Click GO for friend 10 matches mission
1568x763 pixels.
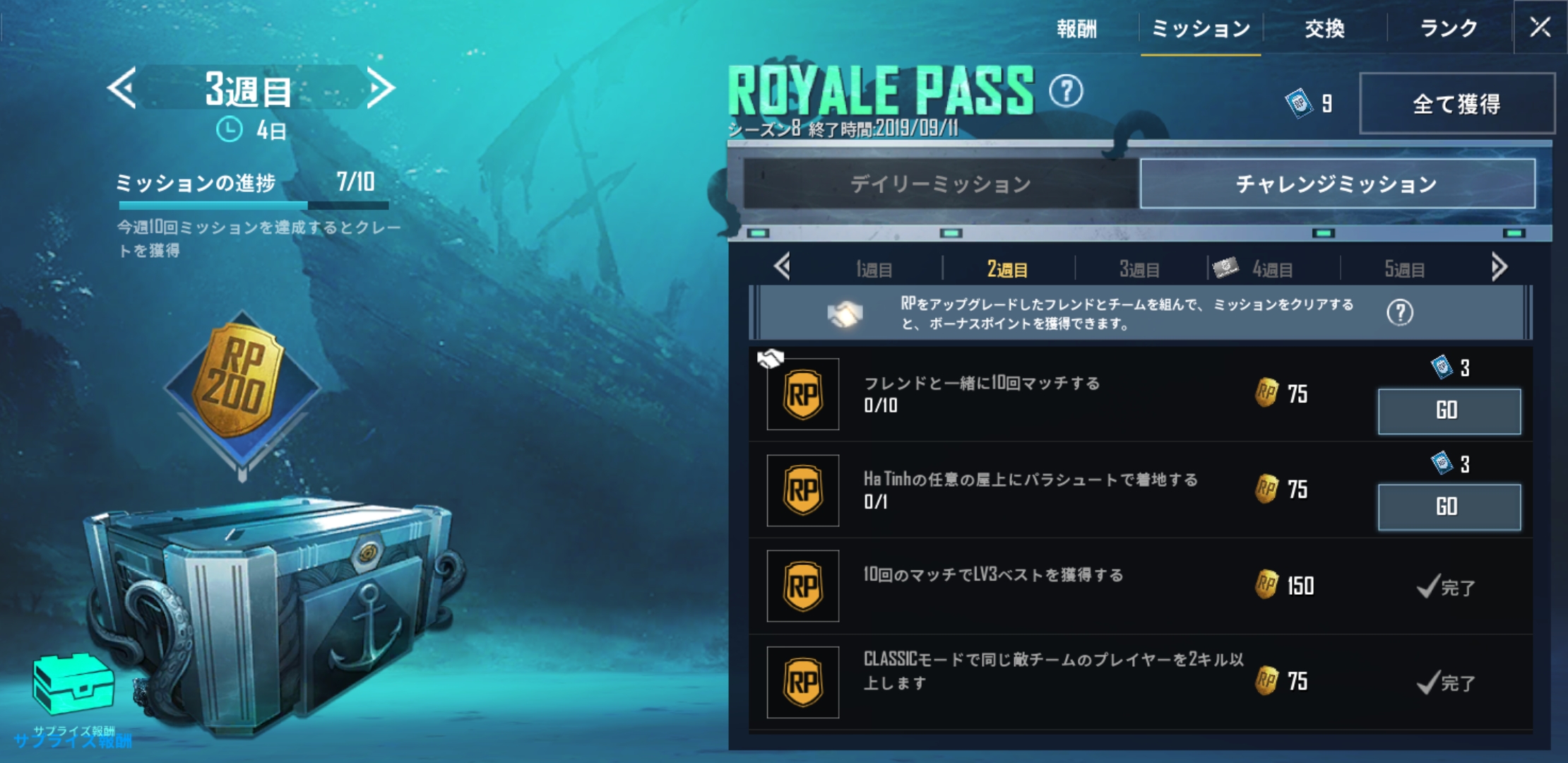click(1449, 411)
